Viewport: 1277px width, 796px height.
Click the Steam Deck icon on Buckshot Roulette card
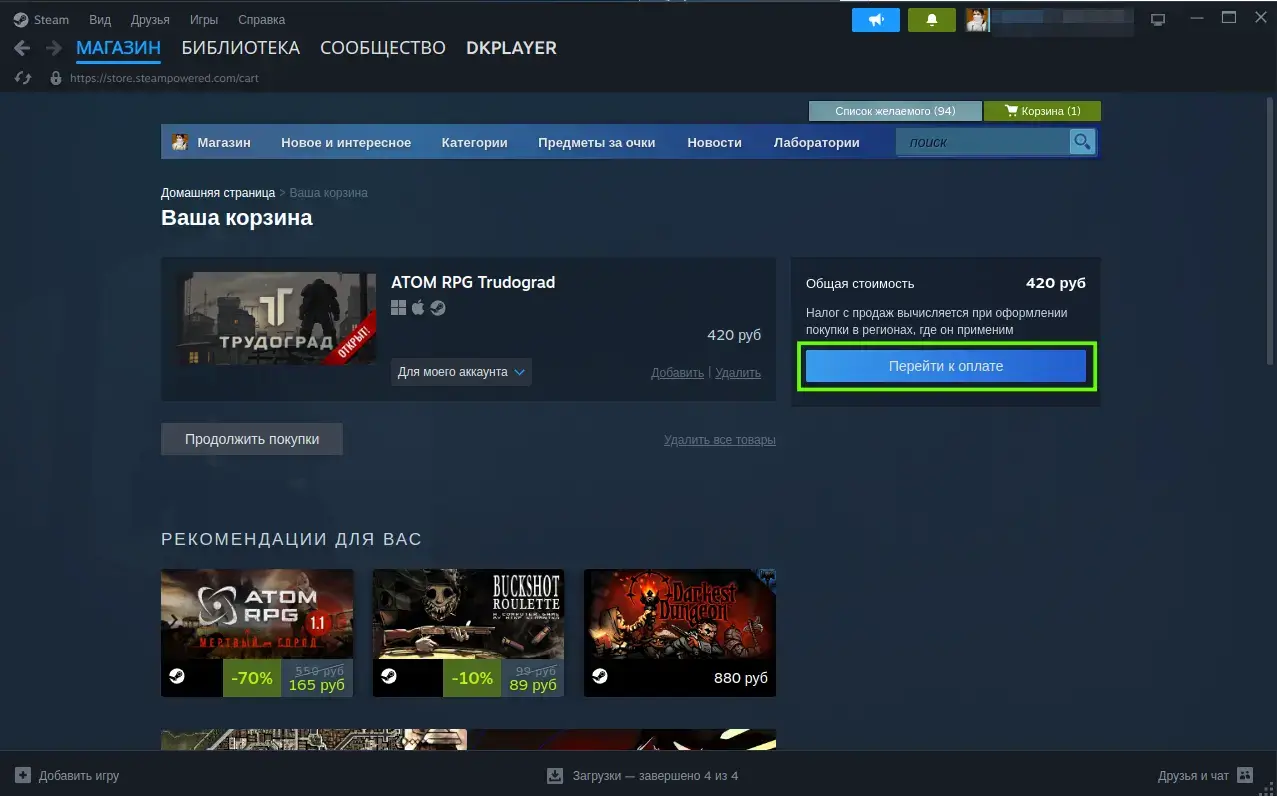pyautogui.click(x=388, y=677)
